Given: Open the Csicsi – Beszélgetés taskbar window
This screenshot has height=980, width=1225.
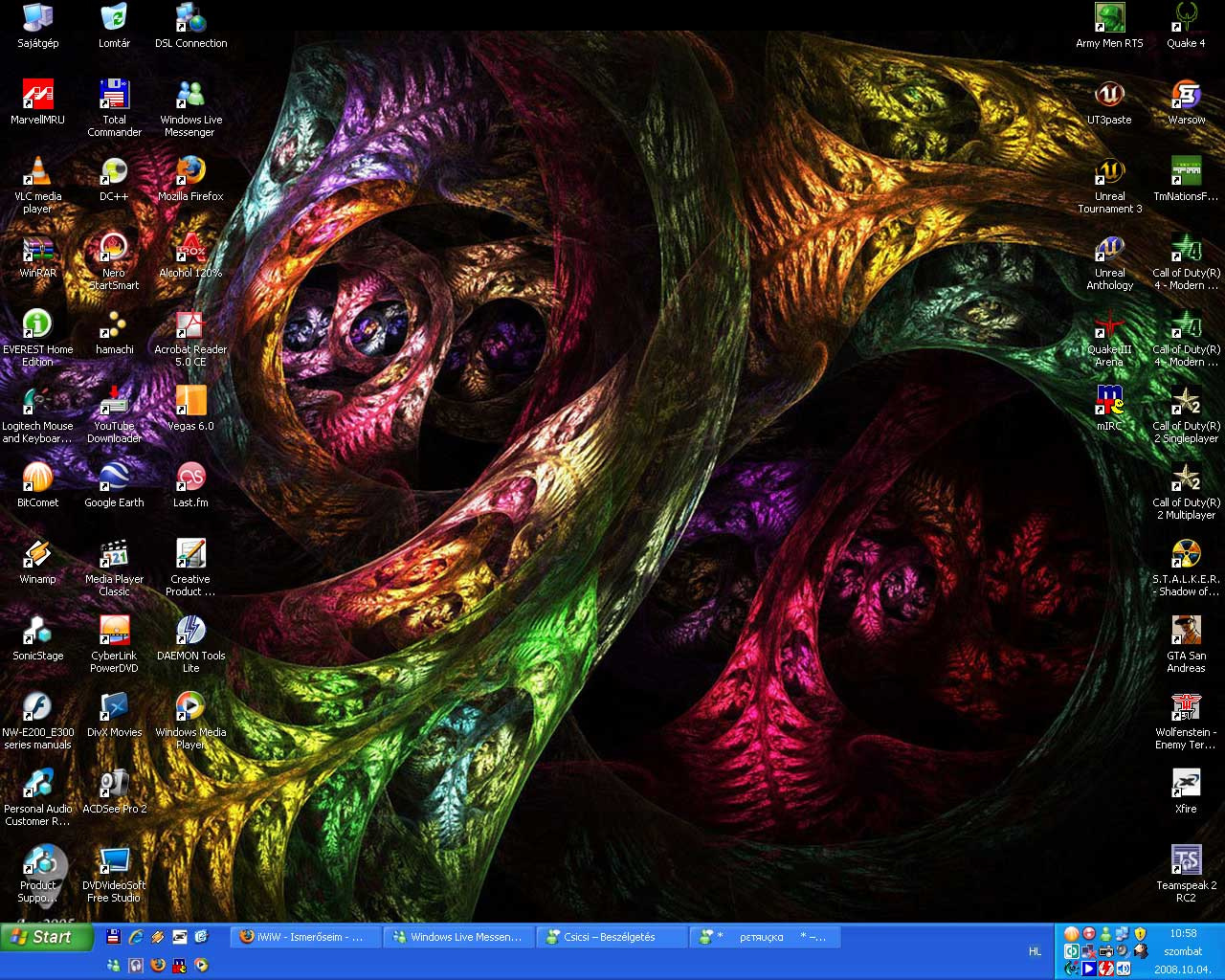Looking at the screenshot, I should [612, 937].
